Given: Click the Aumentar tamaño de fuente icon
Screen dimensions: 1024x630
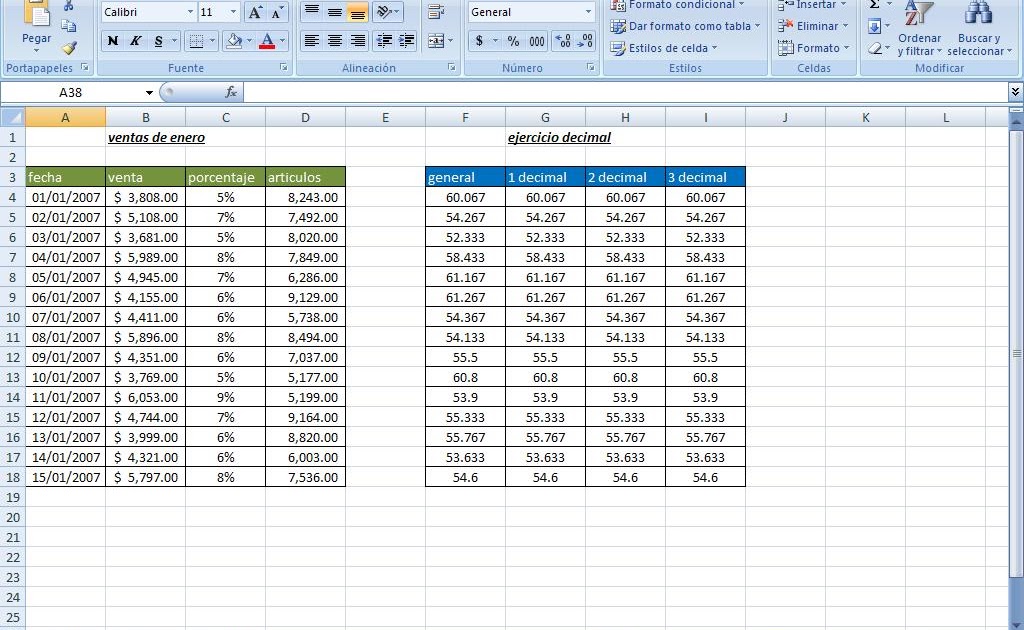Looking at the screenshot, I should (254, 11).
